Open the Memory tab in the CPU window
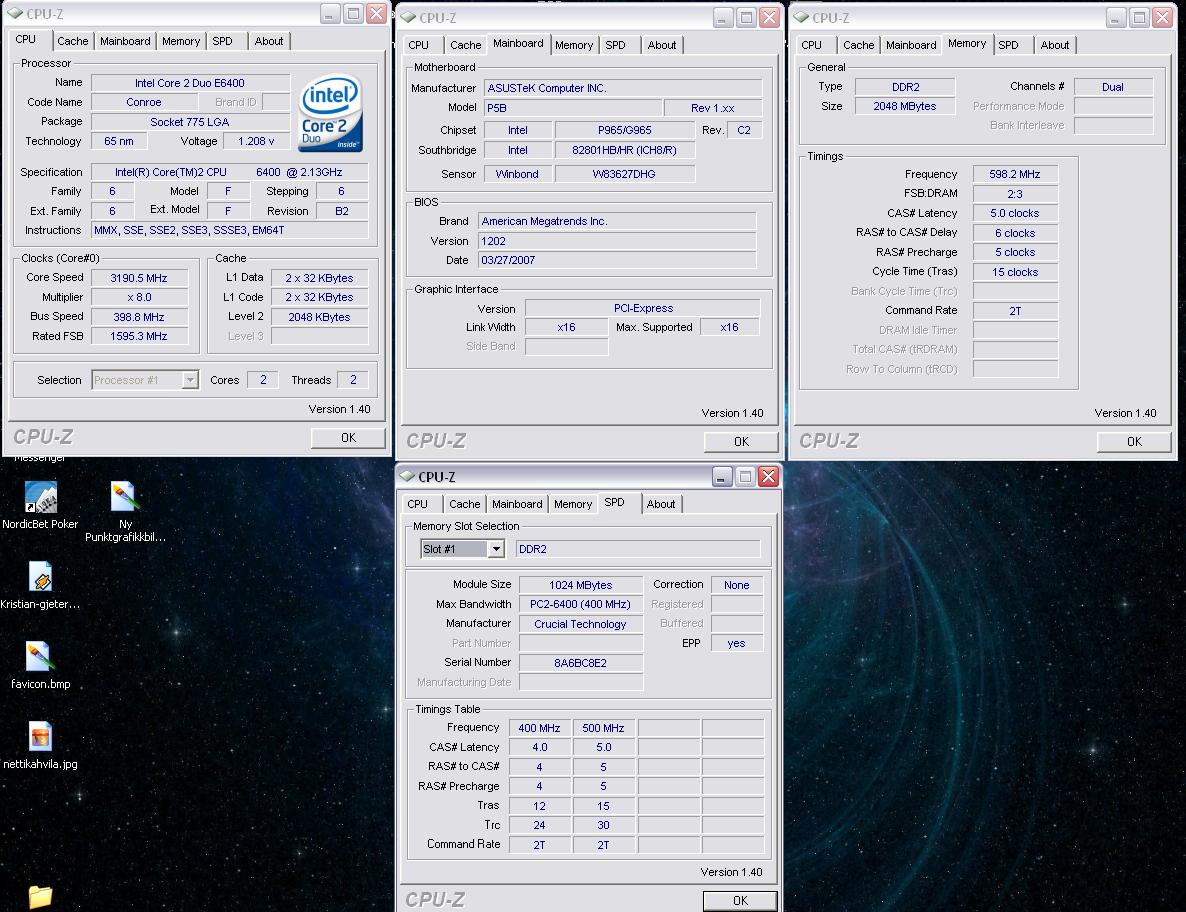Viewport: 1186px width, 912px height. click(181, 41)
